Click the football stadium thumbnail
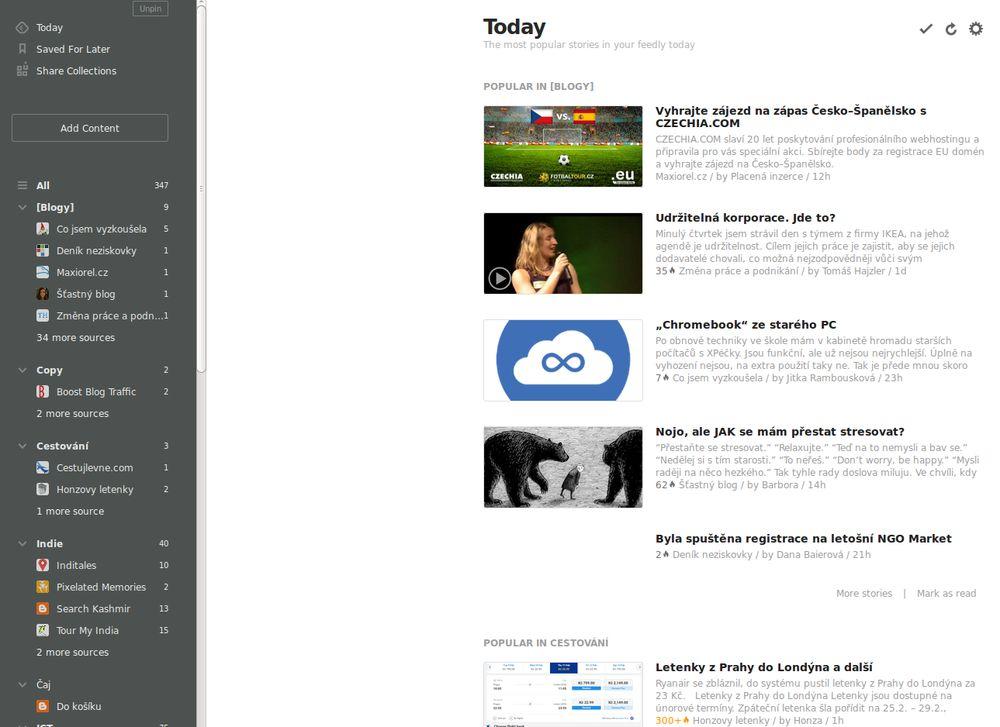This screenshot has width=1000, height=727. click(x=563, y=146)
